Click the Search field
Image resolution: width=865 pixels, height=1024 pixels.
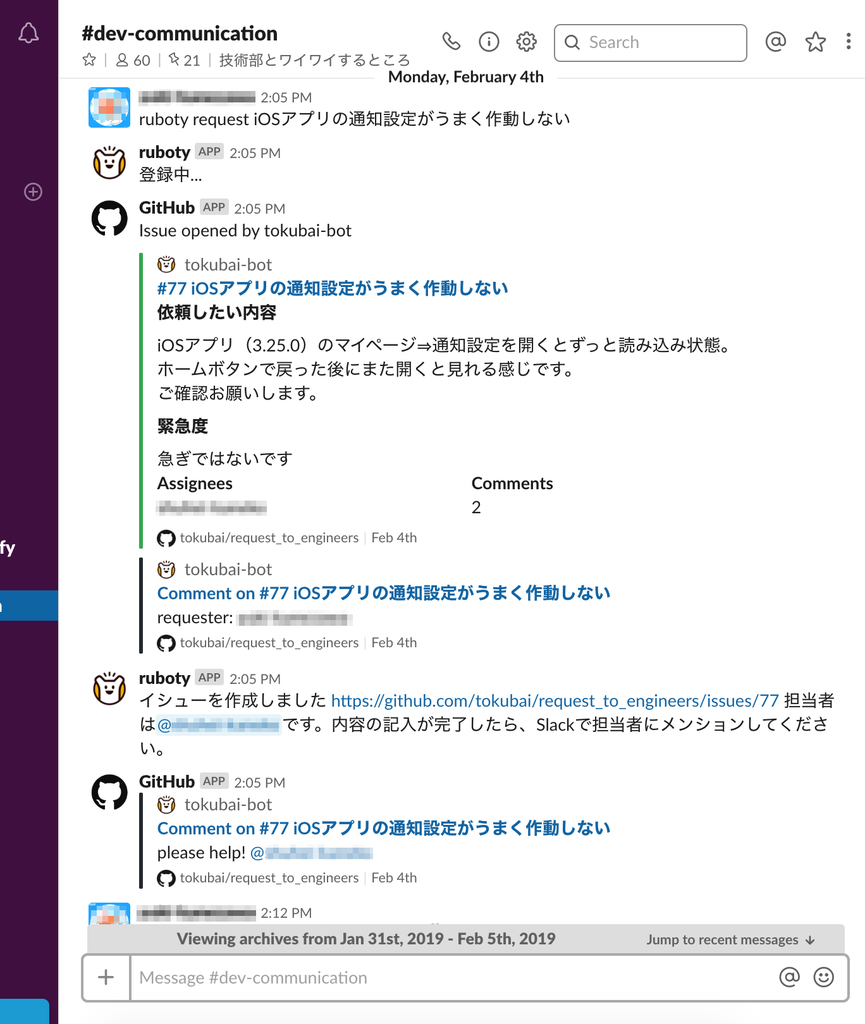(x=650, y=43)
